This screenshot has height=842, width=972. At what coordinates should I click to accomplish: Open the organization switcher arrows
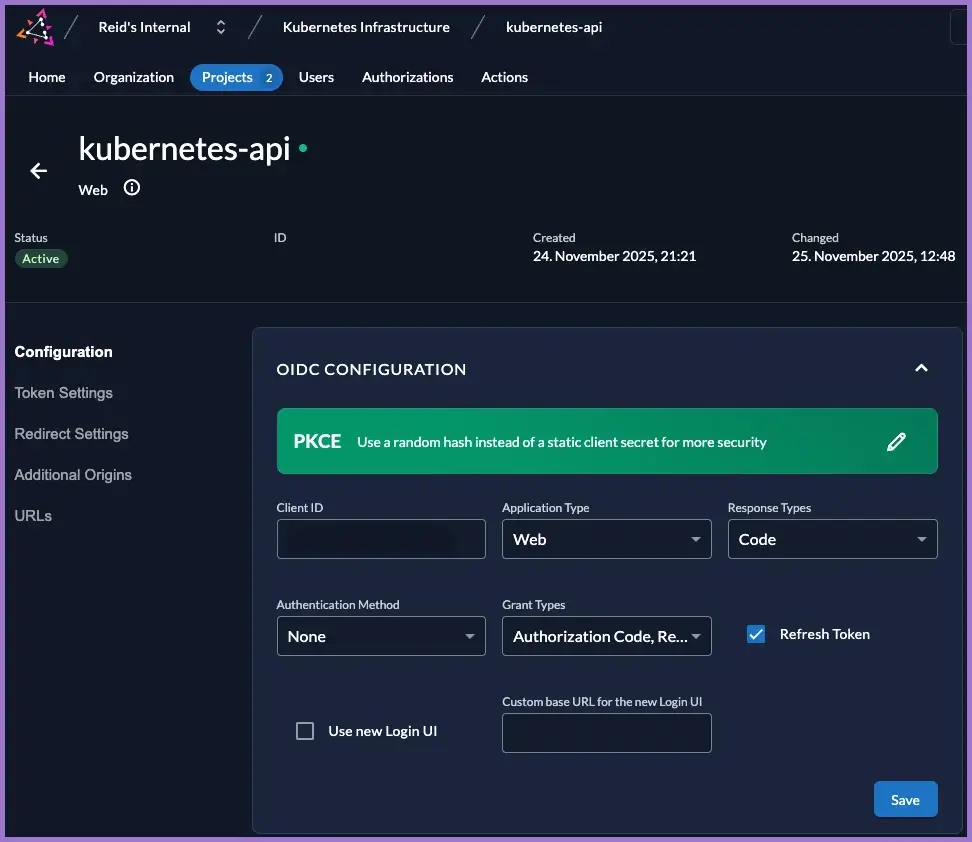click(221, 28)
